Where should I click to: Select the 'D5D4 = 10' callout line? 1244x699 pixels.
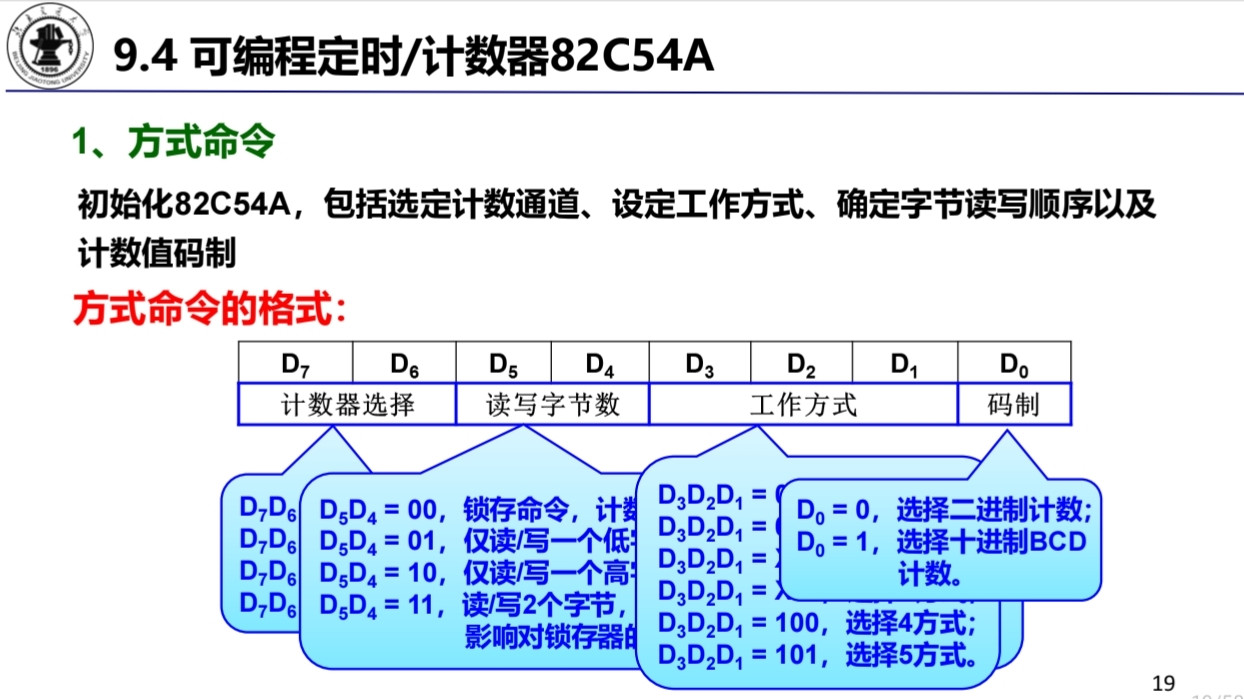(478, 573)
